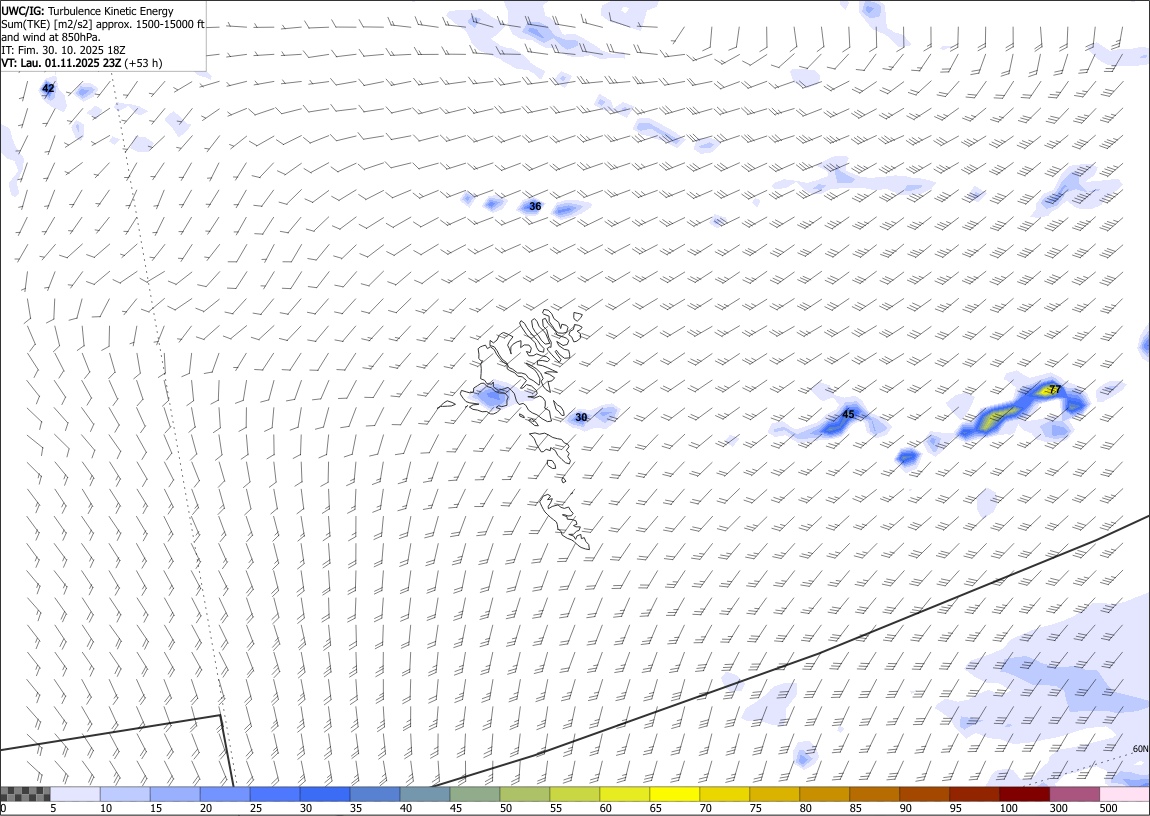
Task: Click the '36' TKE value label
Action: tap(535, 207)
